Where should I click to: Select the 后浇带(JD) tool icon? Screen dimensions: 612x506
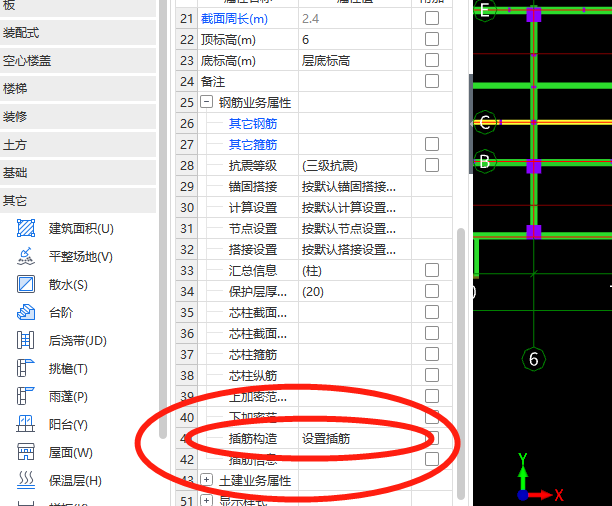point(26,340)
